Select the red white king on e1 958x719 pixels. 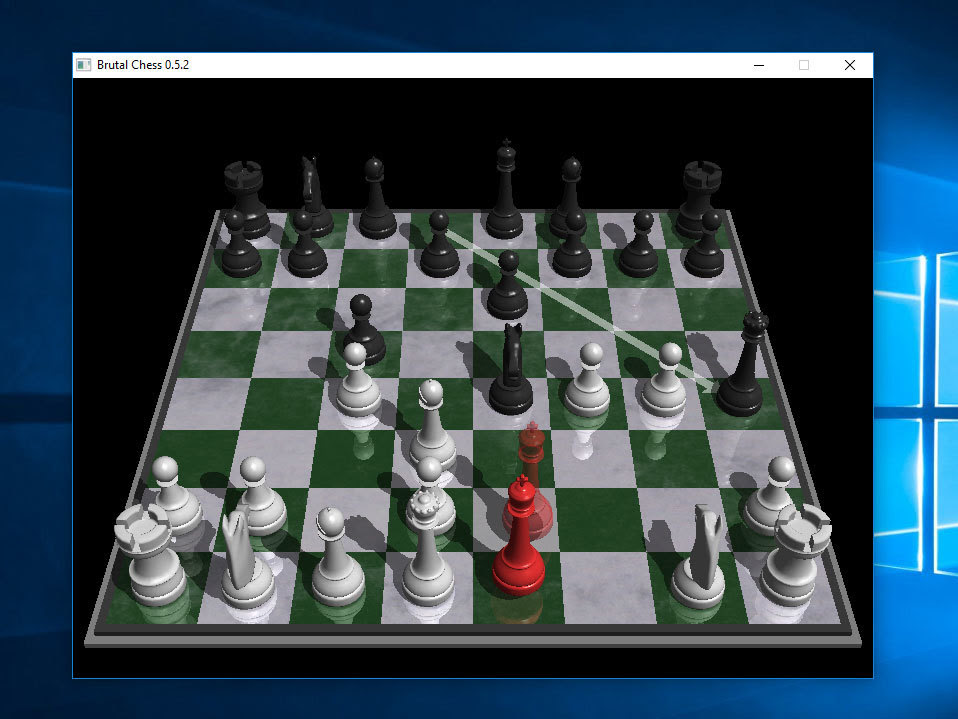[x=519, y=538]
